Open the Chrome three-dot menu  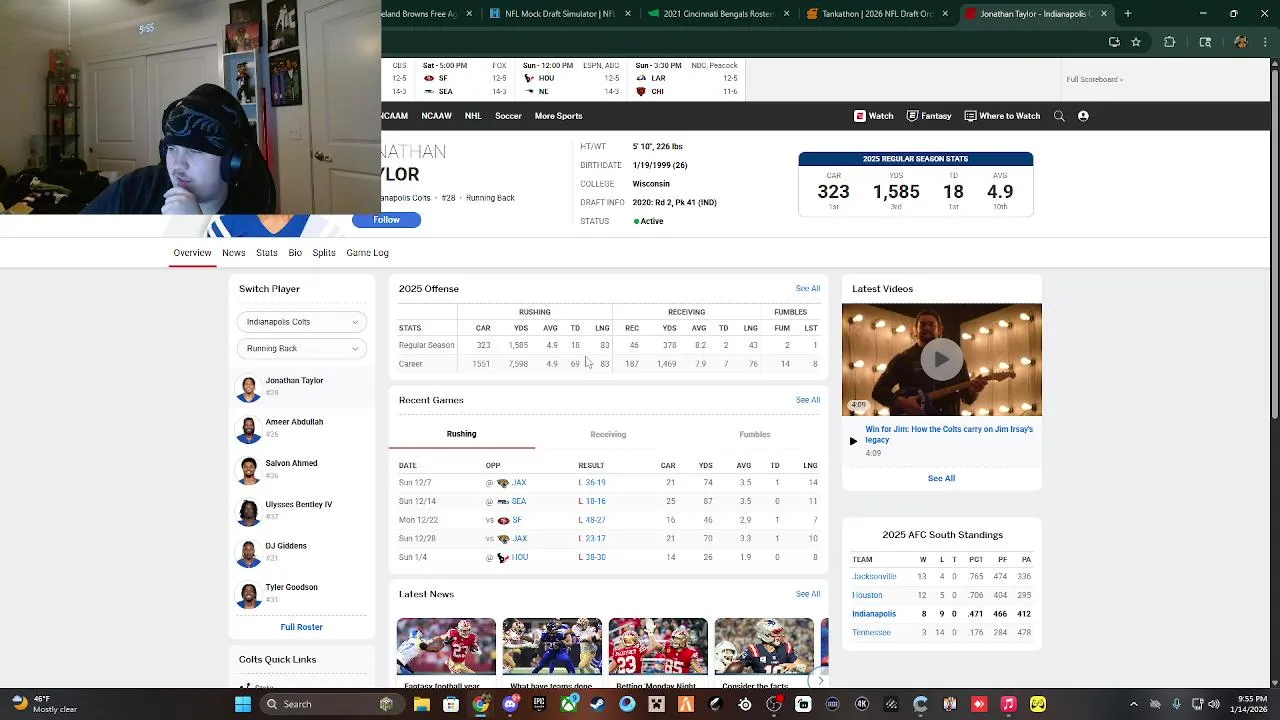(x=1264, y=42)
